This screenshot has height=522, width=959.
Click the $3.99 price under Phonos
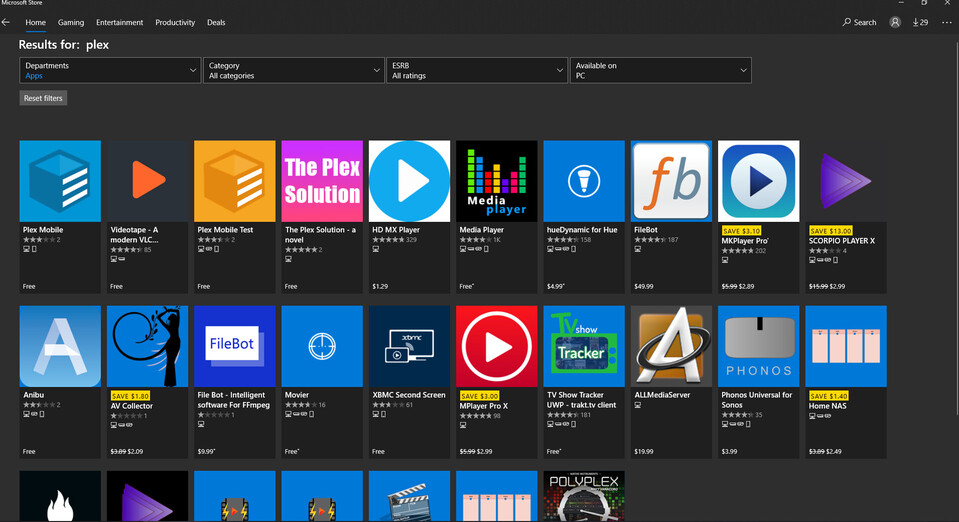[729, 452]
